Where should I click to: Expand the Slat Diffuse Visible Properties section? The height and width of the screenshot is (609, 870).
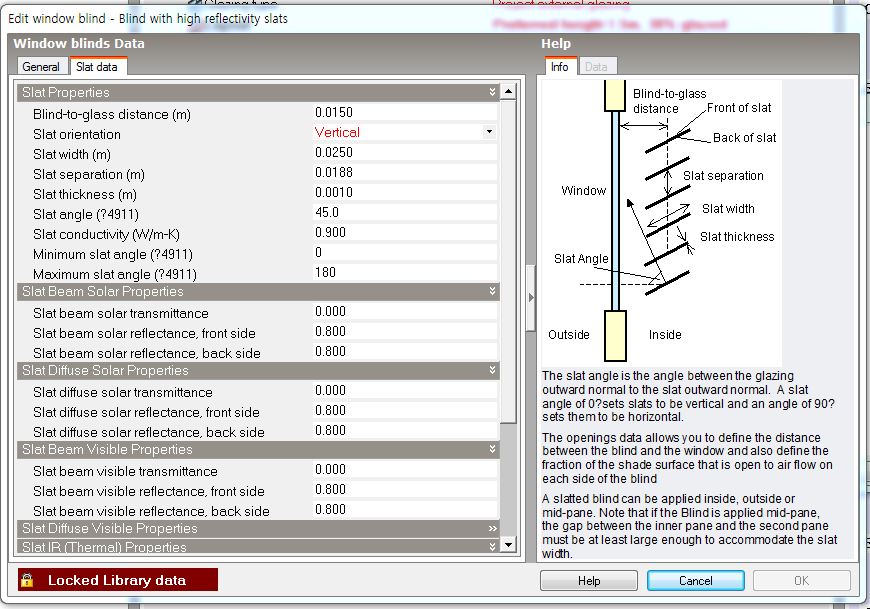(x=492, y=528)
